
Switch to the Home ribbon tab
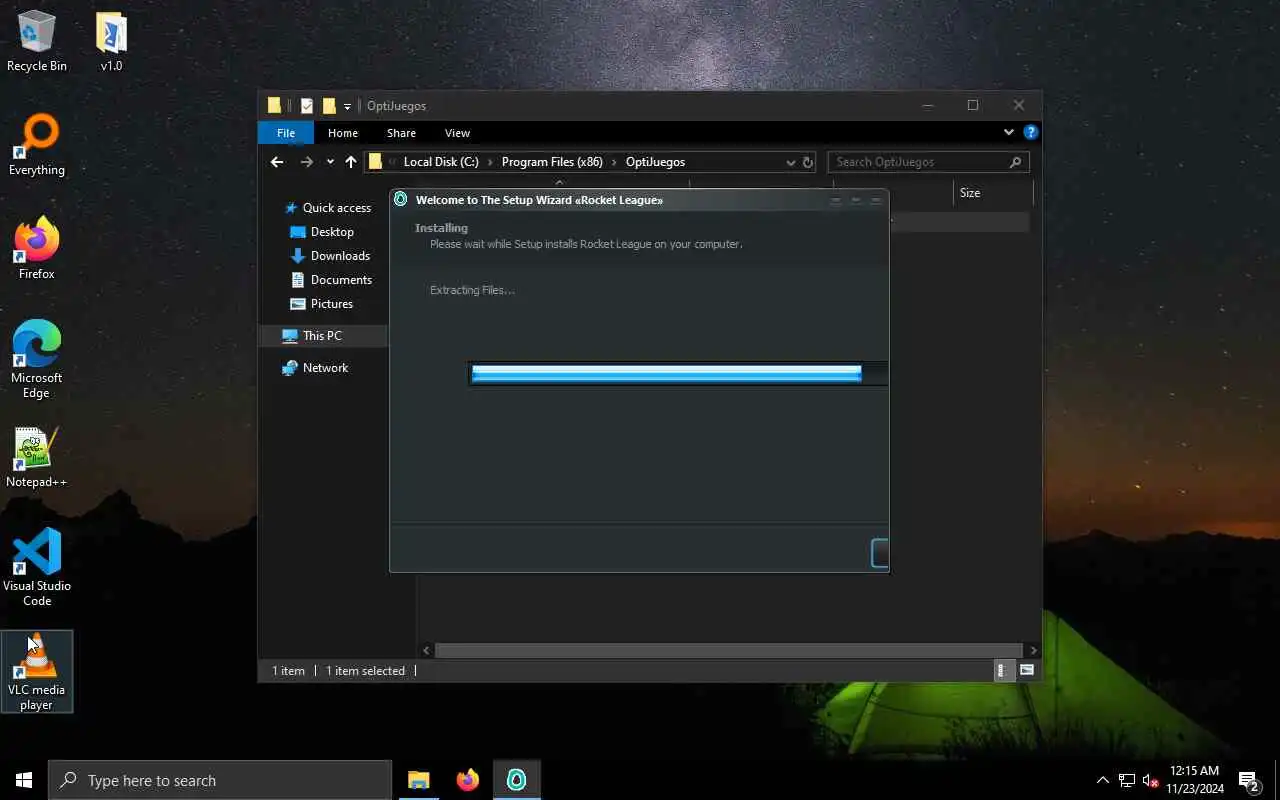[x=343, y=133]
